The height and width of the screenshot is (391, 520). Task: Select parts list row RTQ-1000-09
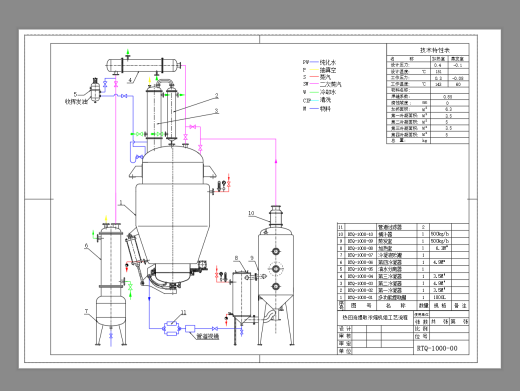(403, 241)
